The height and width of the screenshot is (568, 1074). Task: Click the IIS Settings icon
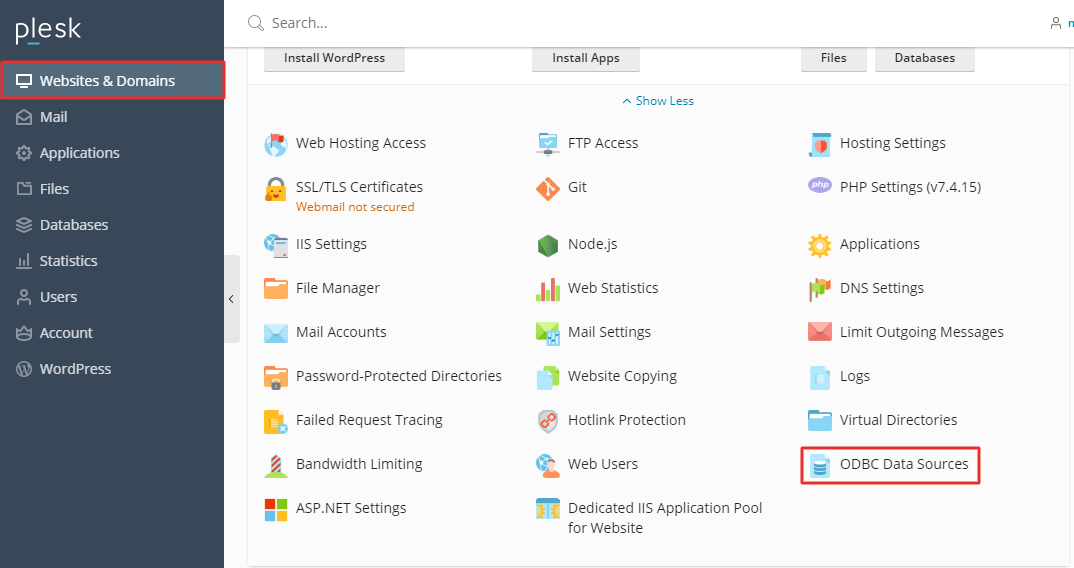coord(275,245)
